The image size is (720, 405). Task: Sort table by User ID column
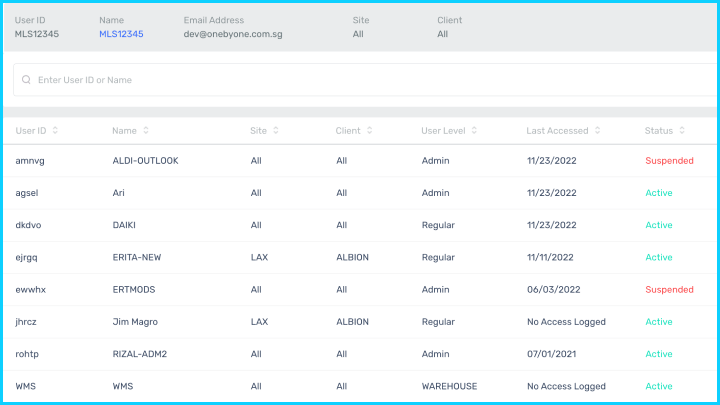[55, 131]
